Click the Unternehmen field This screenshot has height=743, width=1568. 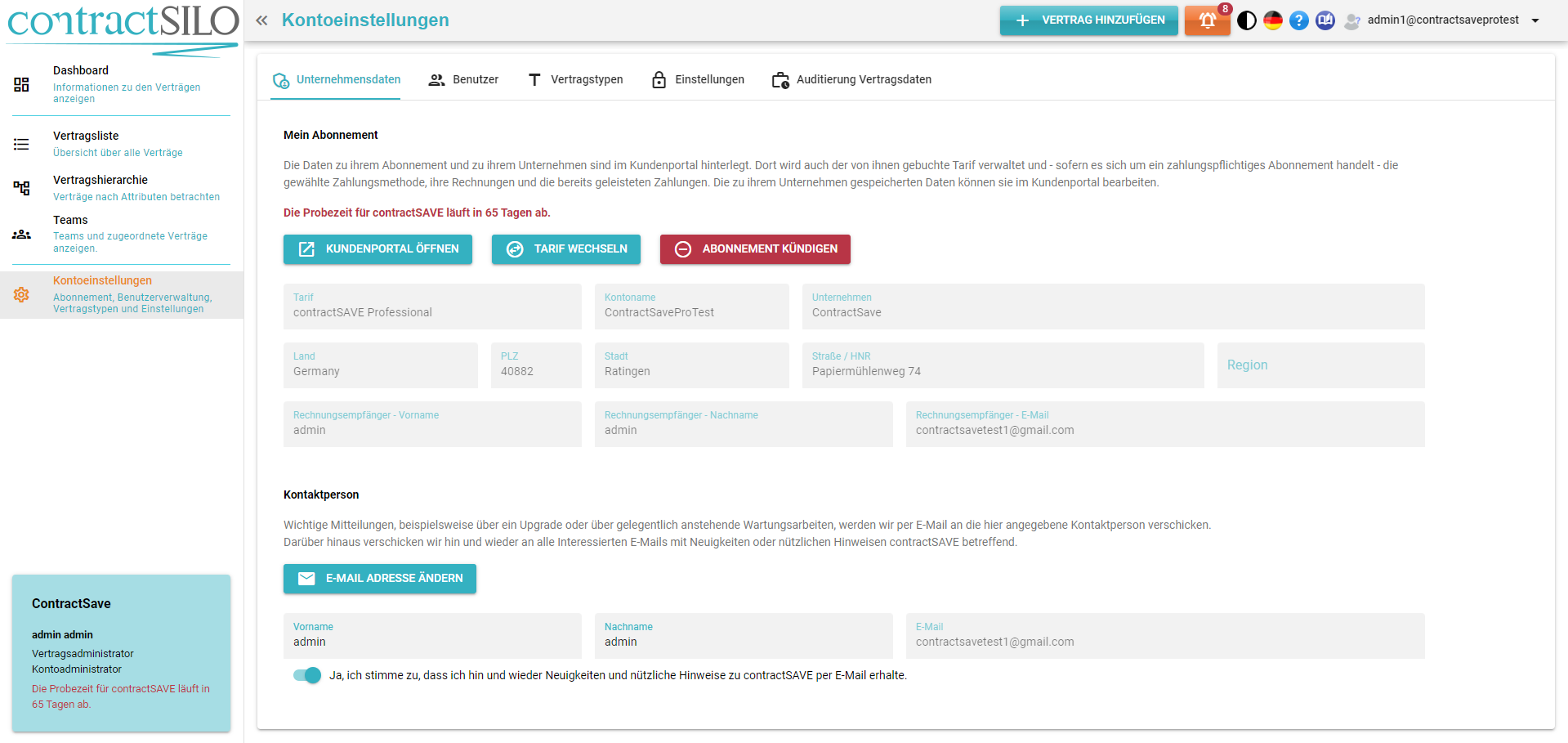[x=1114, y=307]
